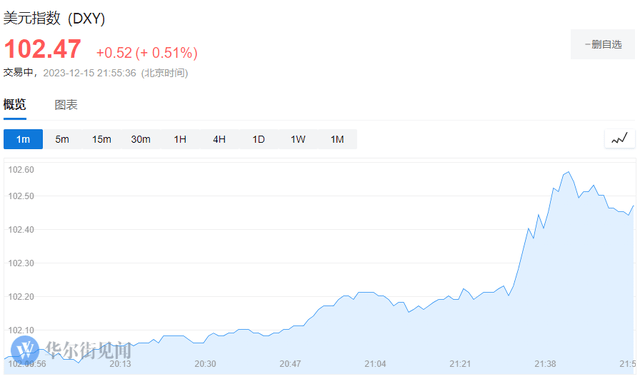Click the 20:30 time axis label
Viewport: 640px width, 379px height.
[205, 363]
